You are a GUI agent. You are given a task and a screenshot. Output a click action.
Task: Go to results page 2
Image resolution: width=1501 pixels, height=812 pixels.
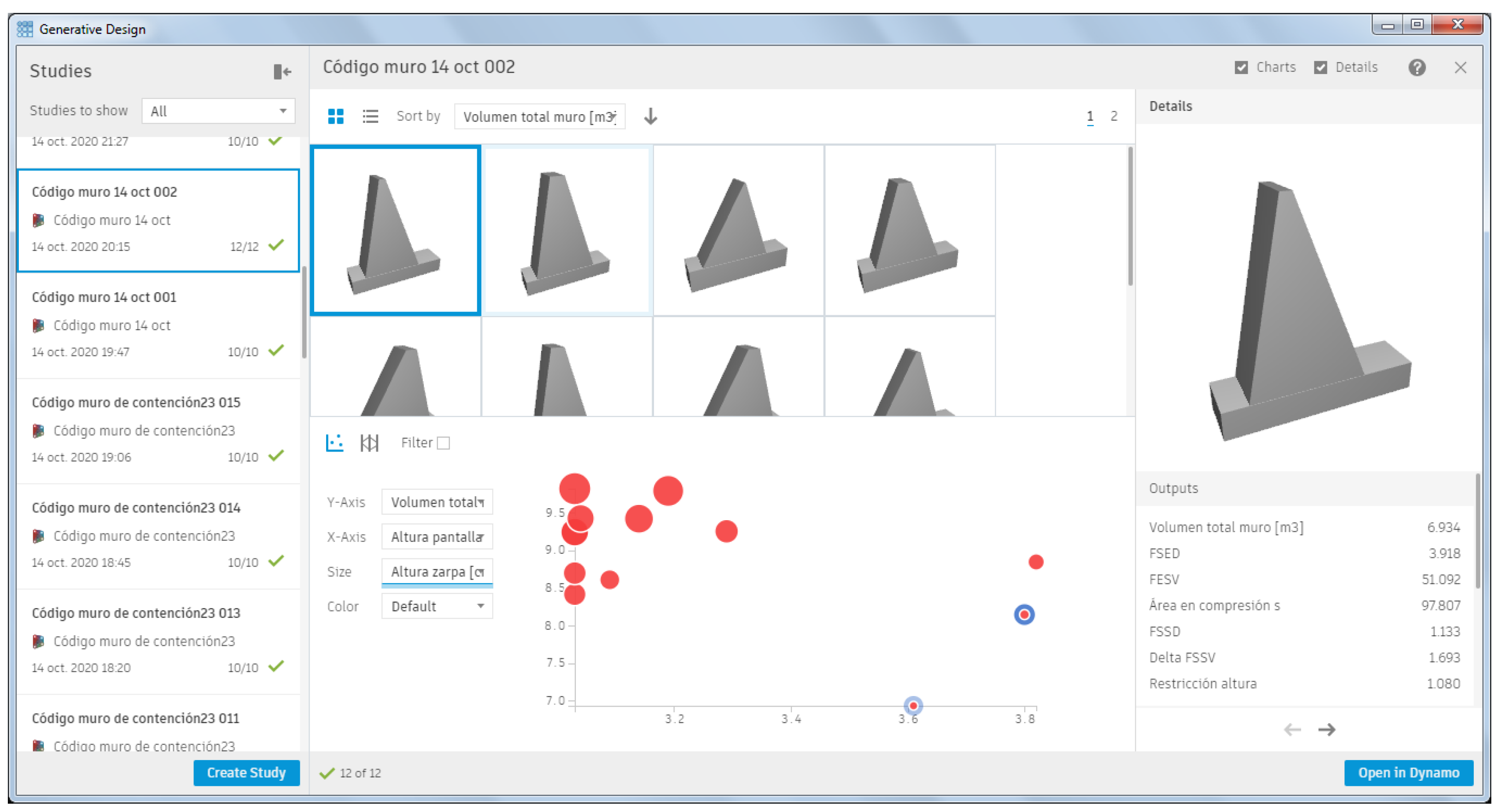pyautogui.click(x=1114, y=116)
